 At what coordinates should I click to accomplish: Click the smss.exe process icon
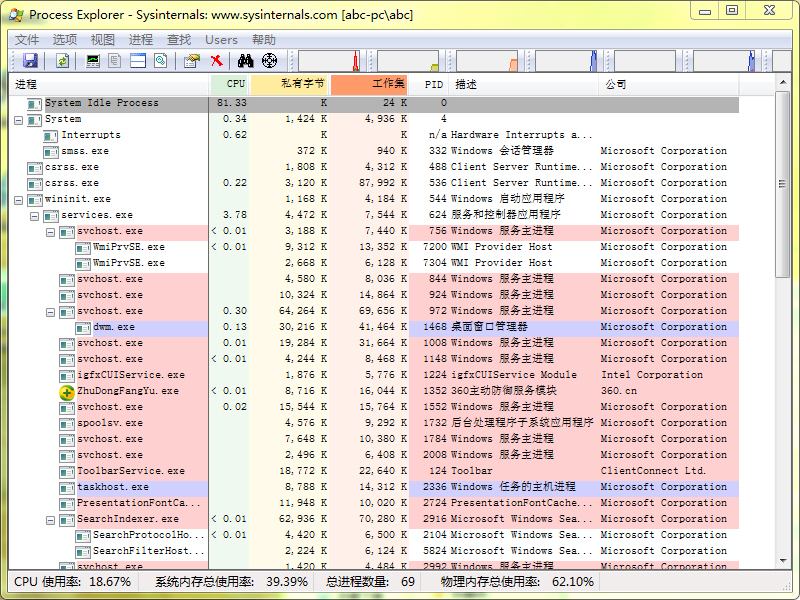[x=51, y=152]
